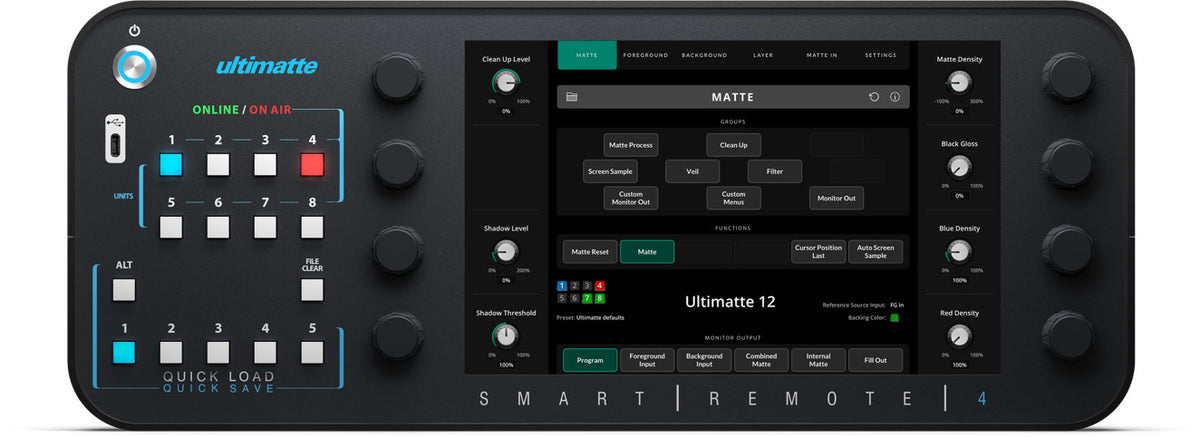Click the Shadow Threshold dial

[506, 336]
